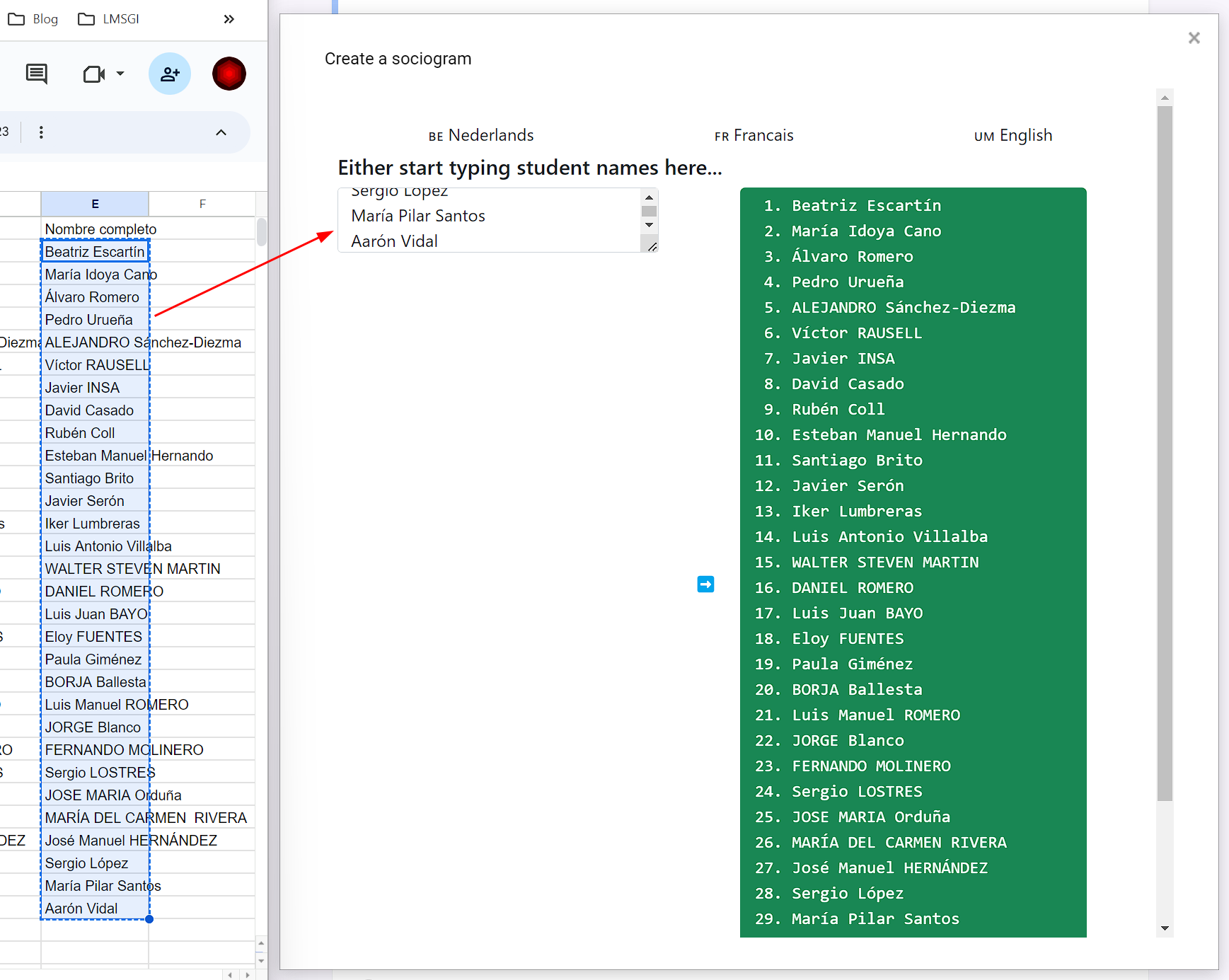The width and height of the screenshot is (1229, 980).
Task: Close the Create a sociogram dialog
Action: tap(1194, 38)
